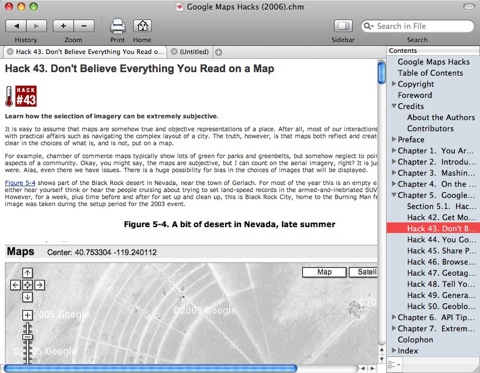Viewport: 480px width, 373px height.
Task: Open Google Maps Hacks contents item
Action: click(433, 62)
